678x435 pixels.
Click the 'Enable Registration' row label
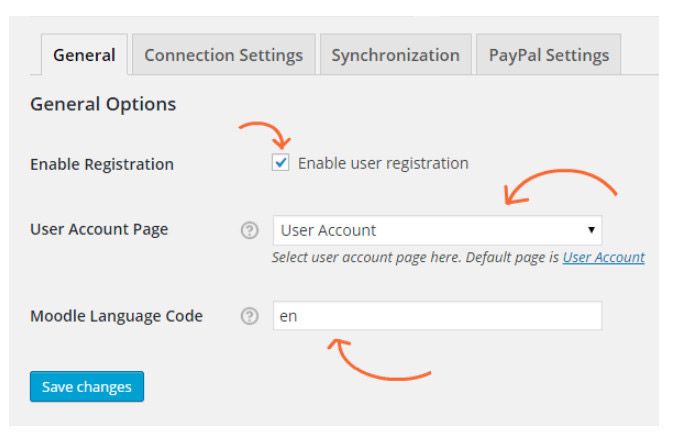[x=101, y=164]
